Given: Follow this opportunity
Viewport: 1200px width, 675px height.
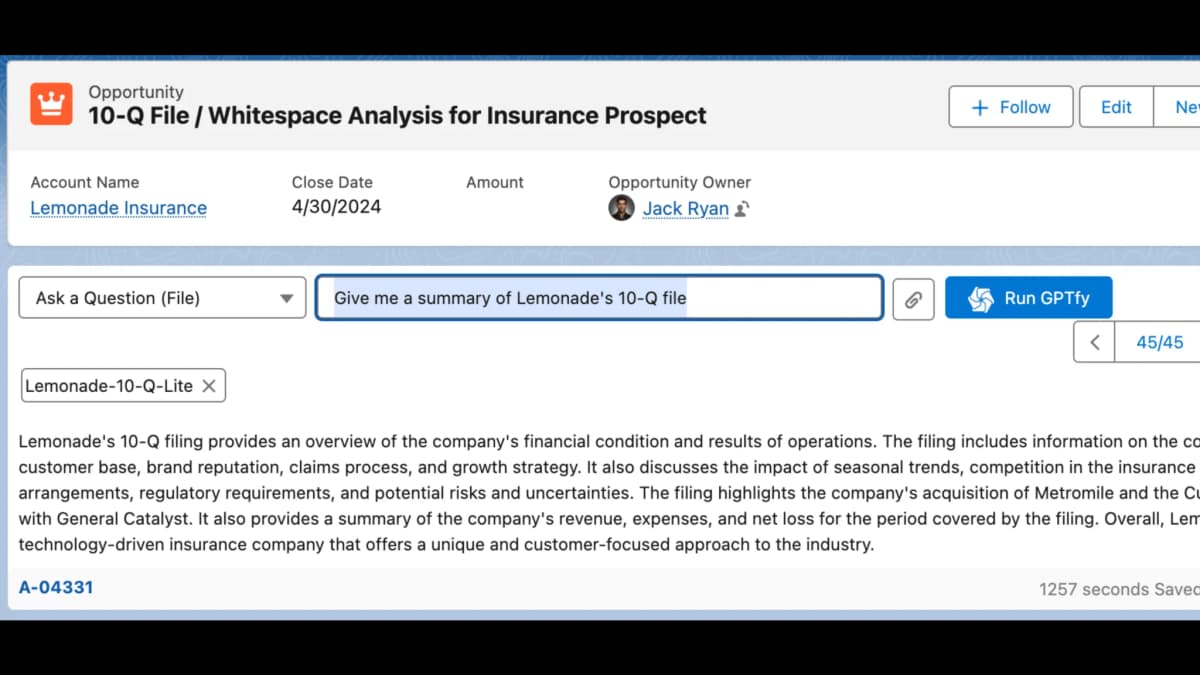Looking at the screenshot, I should (1011, 106).
